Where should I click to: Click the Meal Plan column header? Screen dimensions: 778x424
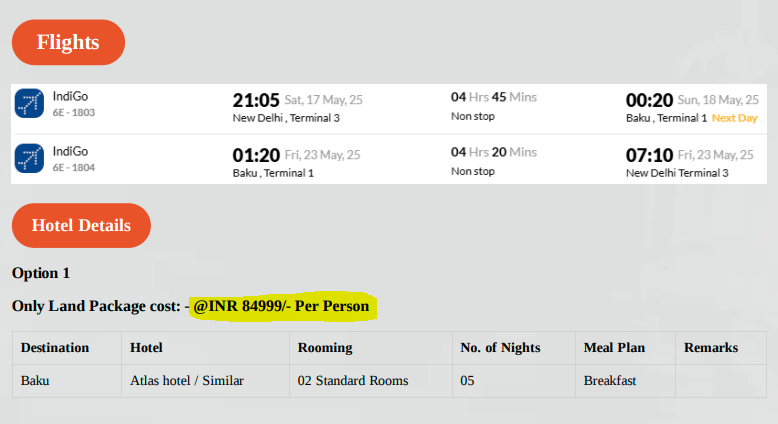tap(614, 348)
